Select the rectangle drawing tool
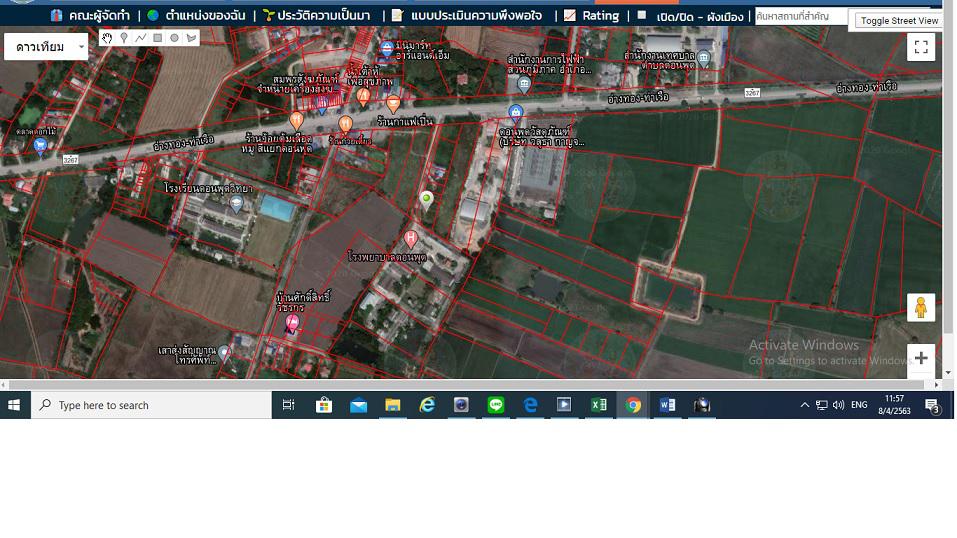Image resolution: width=957 pixels, height=538 pixels. 157,38
